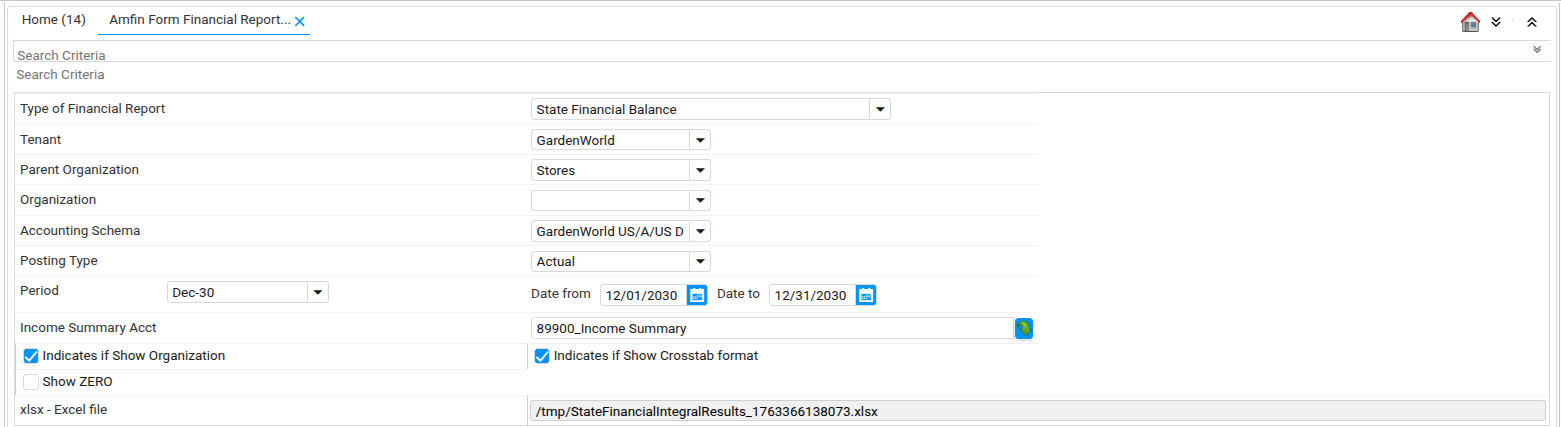Screen dimensions: 1561x427
Task: Open Type of Financial Report dropdown
Action: pos(880,109)
